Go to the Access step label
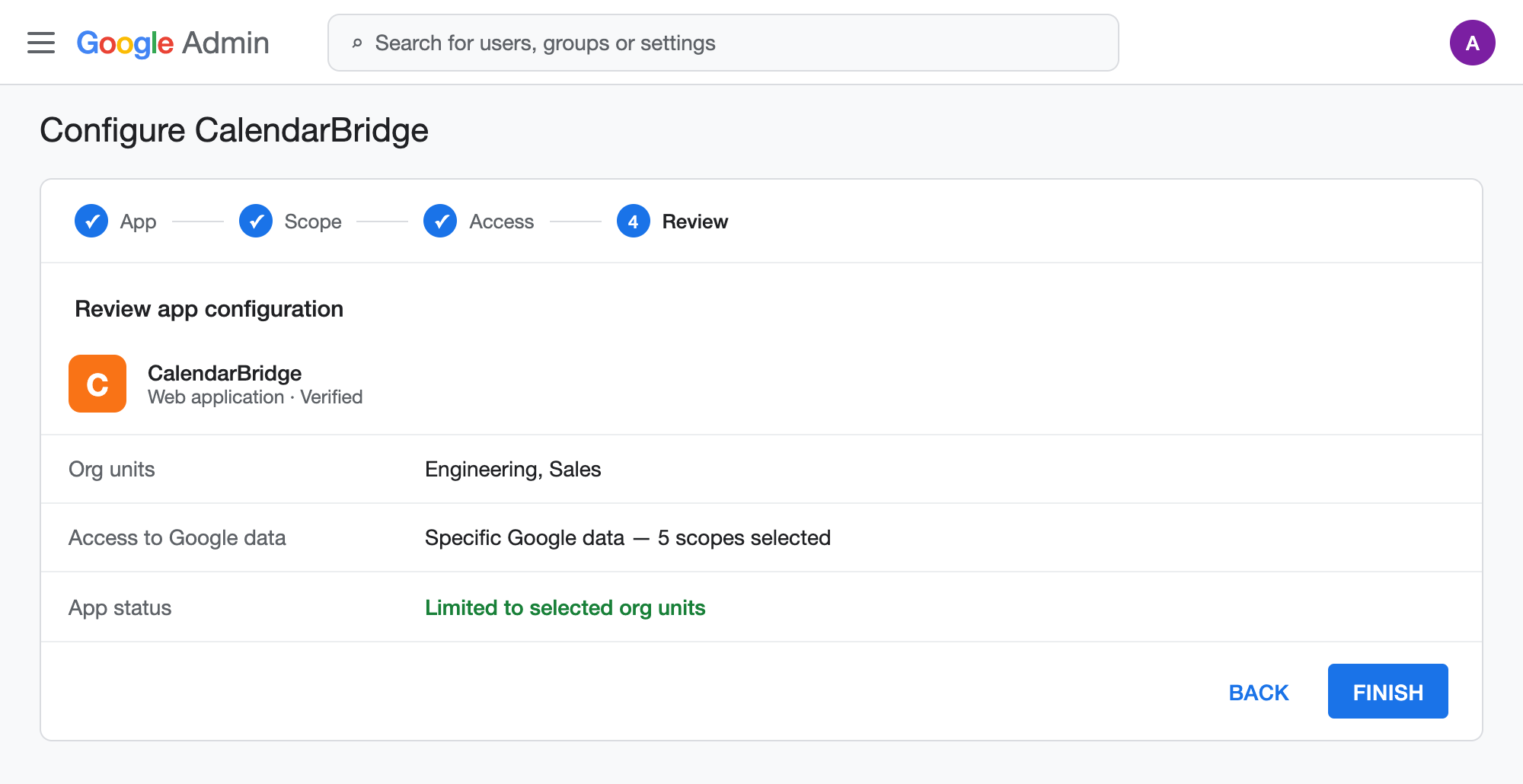This screenshot has height=784, width=1523. (x=502, y=221)
